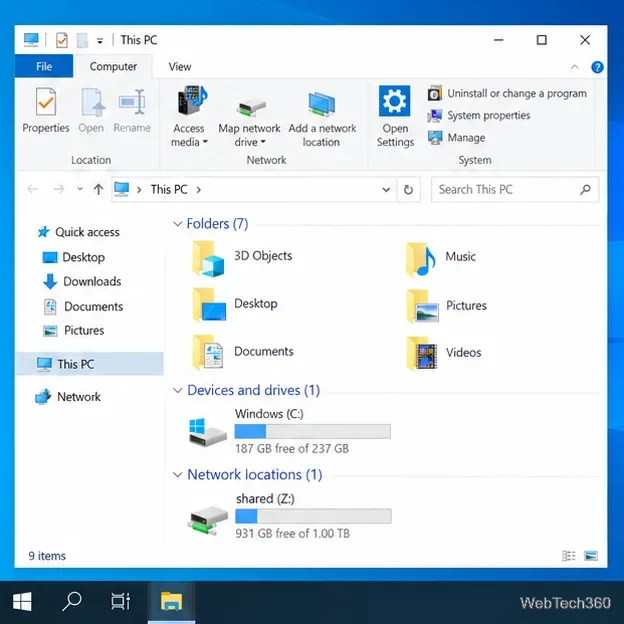The height and width of the screenshot is (624, 624).
Task: Click the 187 GB free of 237 GB text
Action: coord(292,449)
